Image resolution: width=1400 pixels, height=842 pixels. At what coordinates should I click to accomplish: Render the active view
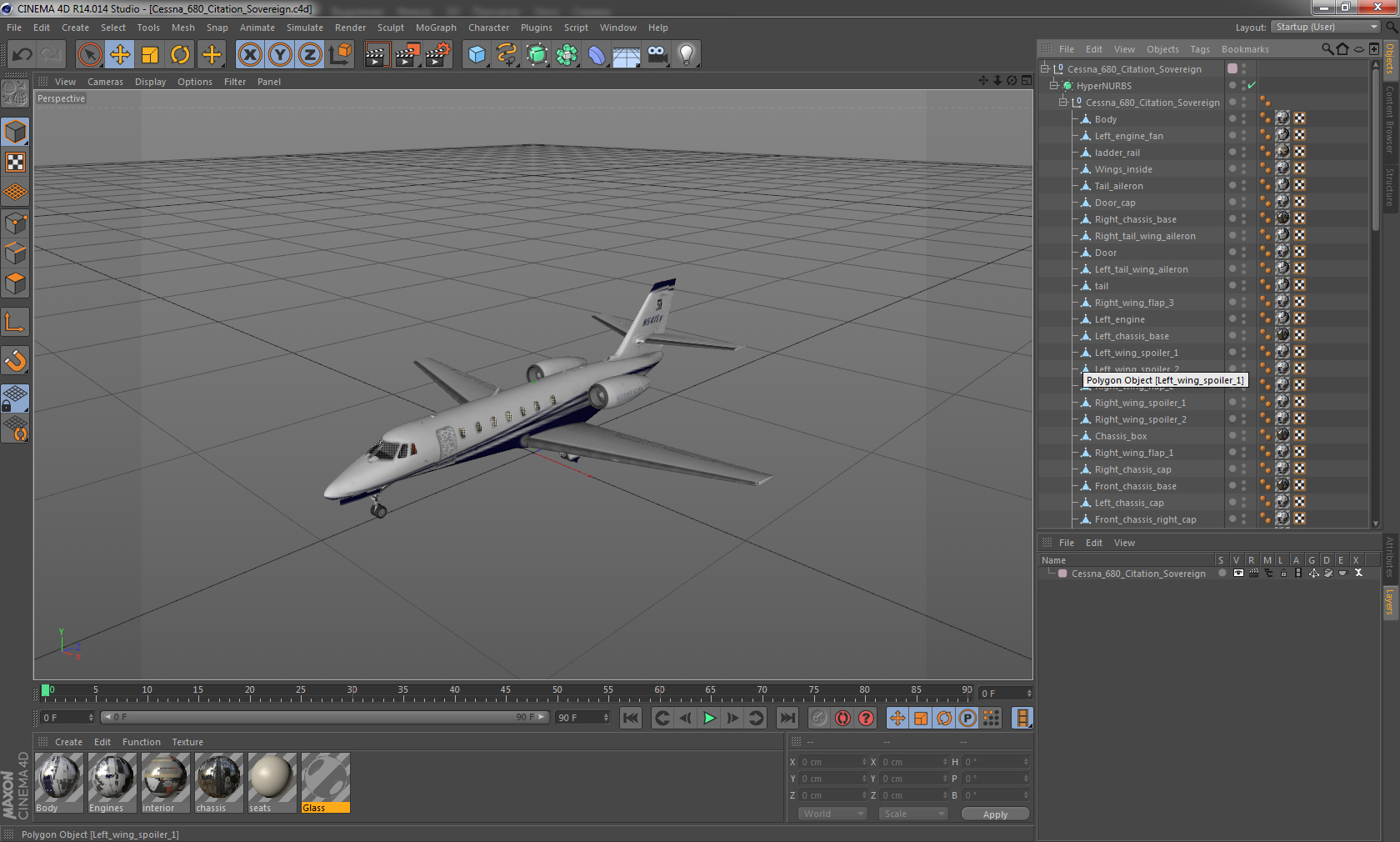pyautogui.click(x=377, y=55)
